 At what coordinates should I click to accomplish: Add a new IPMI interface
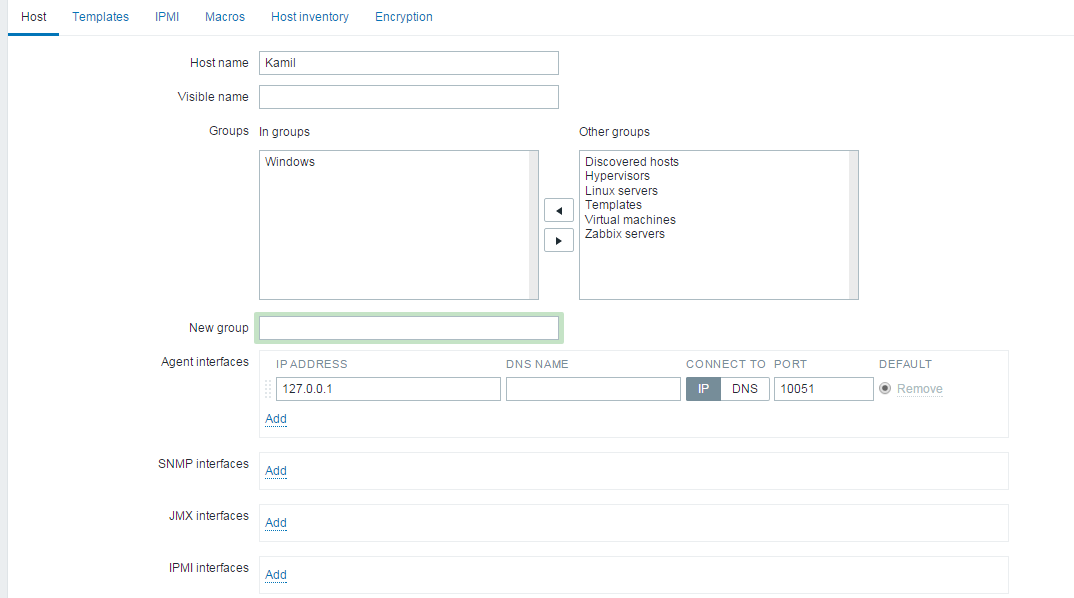coord(275,575)
